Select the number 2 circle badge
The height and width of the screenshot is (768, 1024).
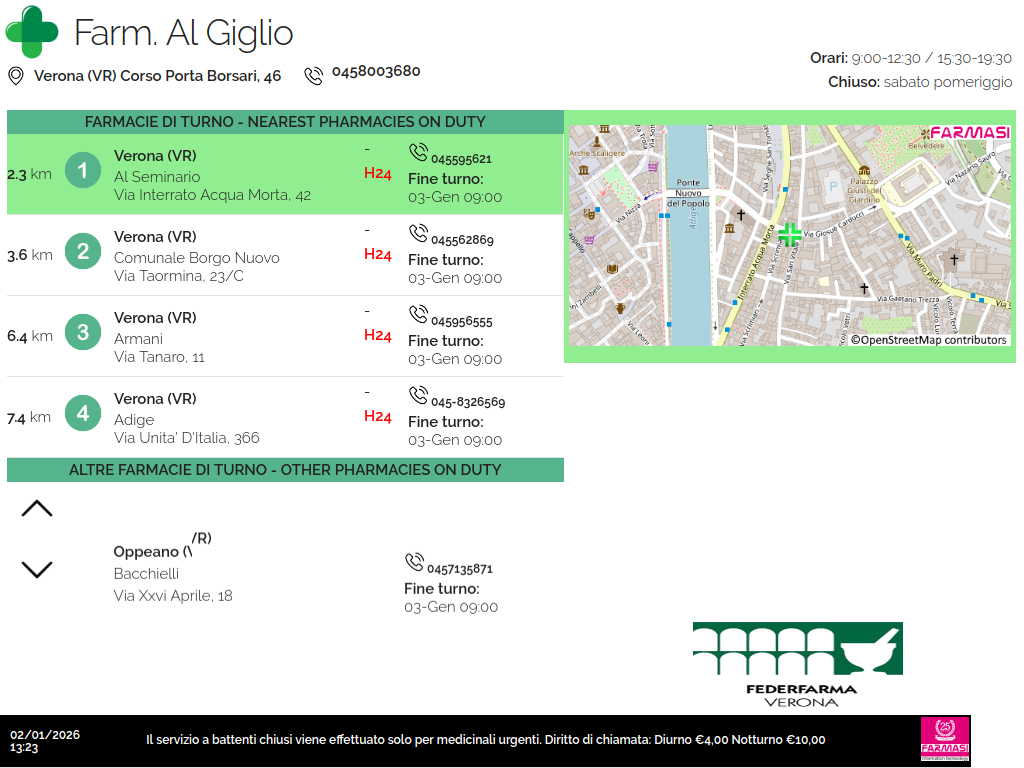point(83,252)
